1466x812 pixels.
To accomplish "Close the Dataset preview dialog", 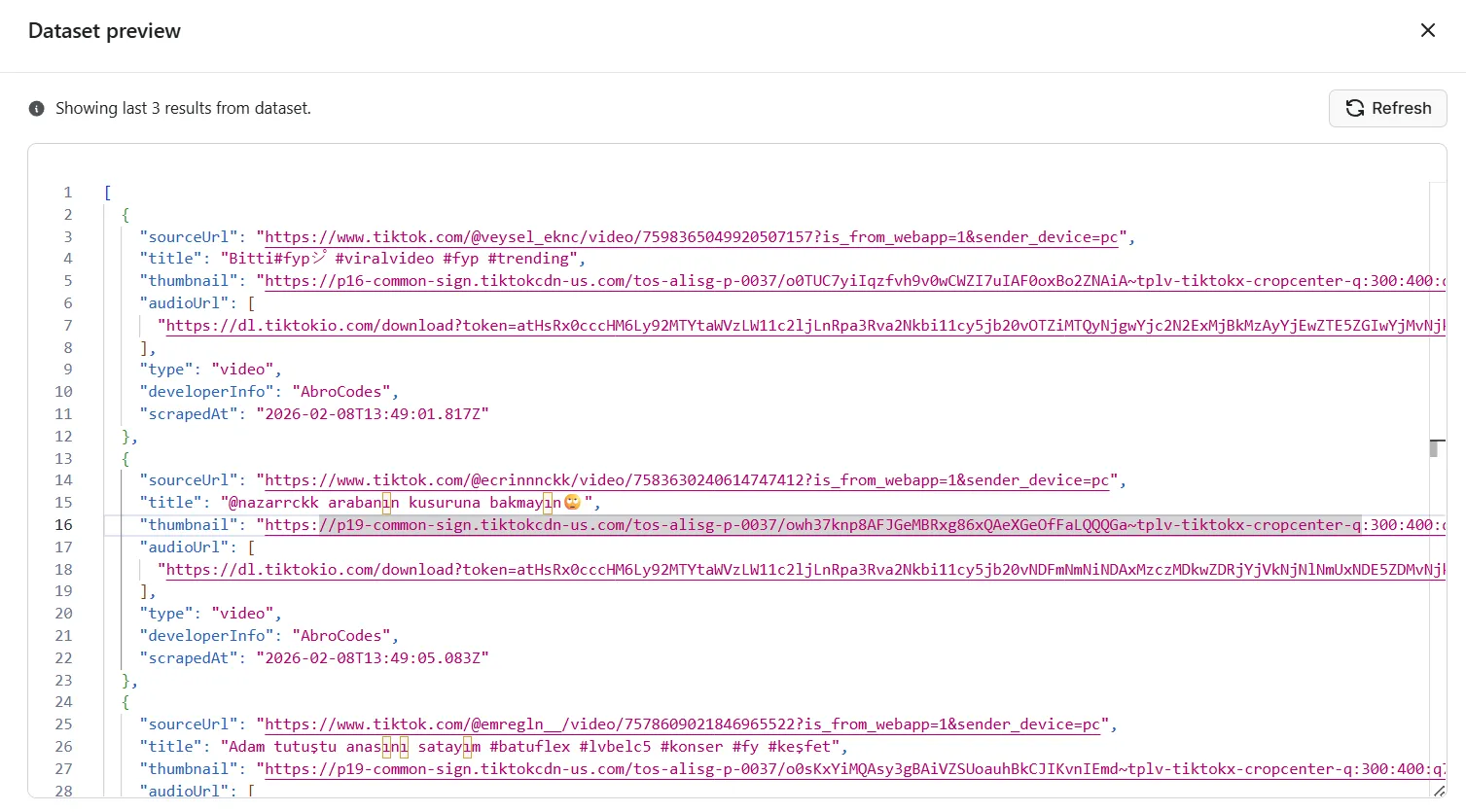I will [x=1427, y=30].
